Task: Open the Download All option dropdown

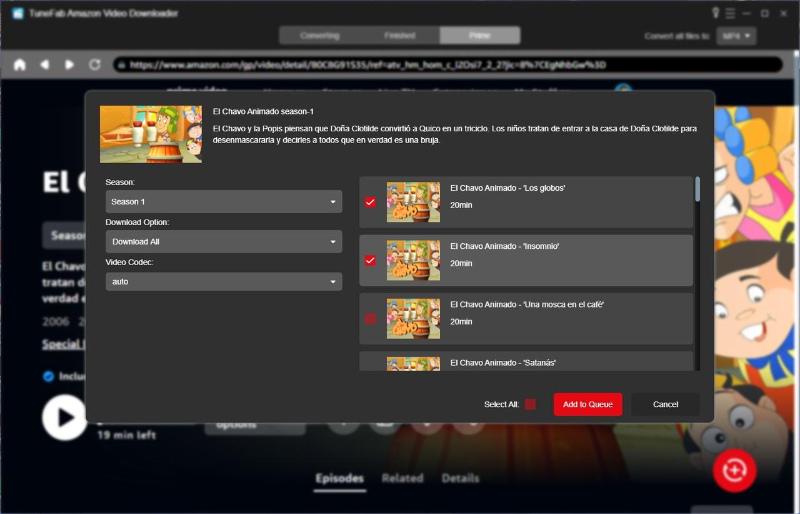Action: pos(224,242)
